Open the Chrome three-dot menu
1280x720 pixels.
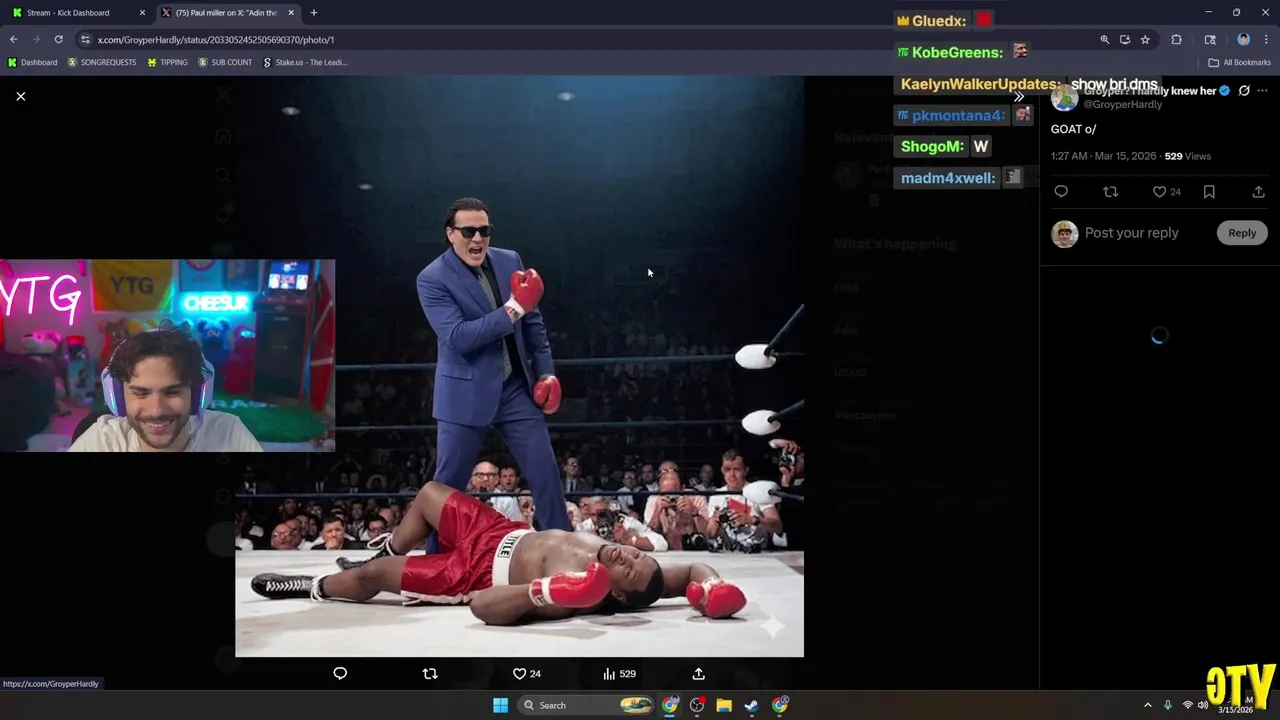pyautogui.click(x=1266, y=40)
